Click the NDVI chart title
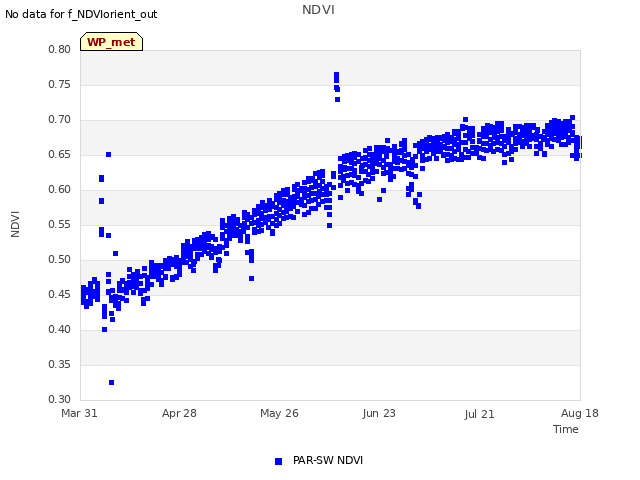This screenshot has height=480, width=640. 318,10
